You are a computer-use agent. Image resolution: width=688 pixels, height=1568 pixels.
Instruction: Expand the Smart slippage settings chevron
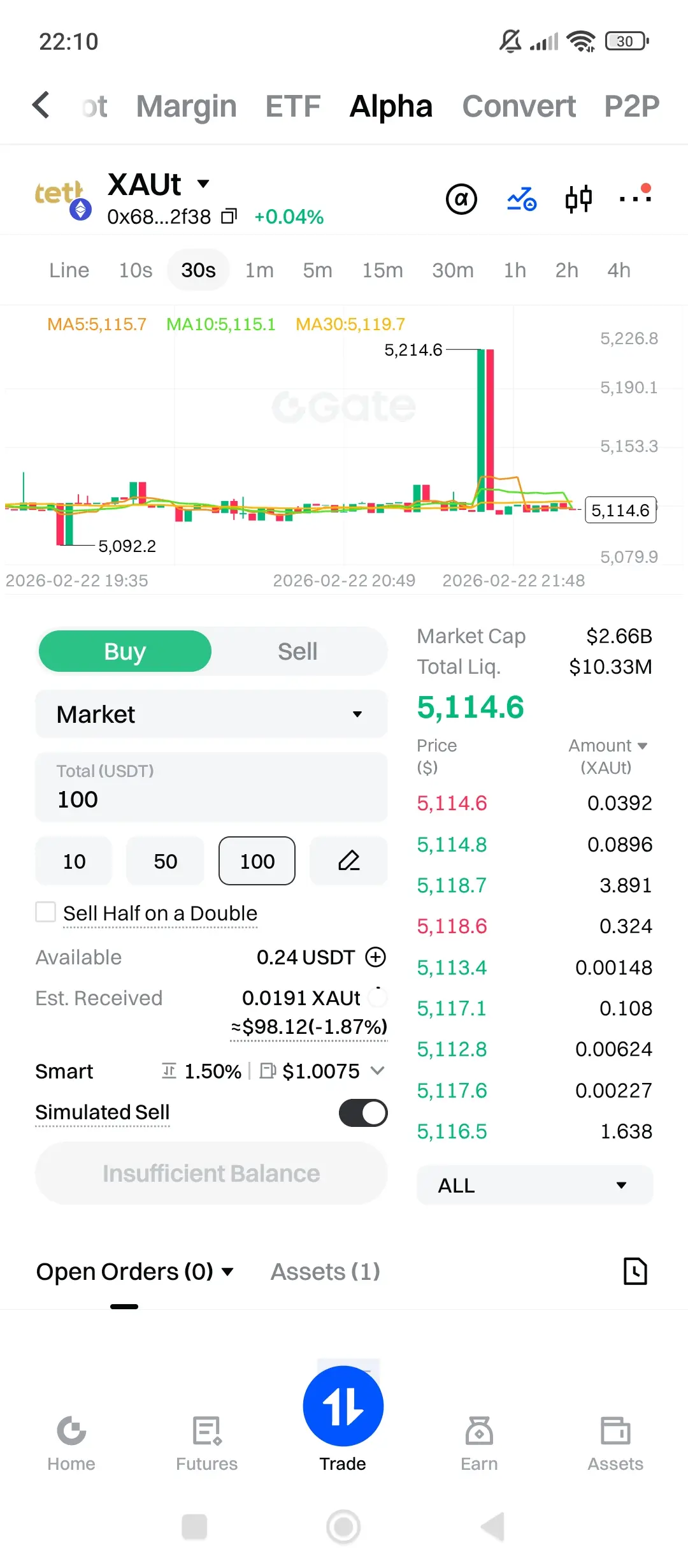pos(377,1070)
